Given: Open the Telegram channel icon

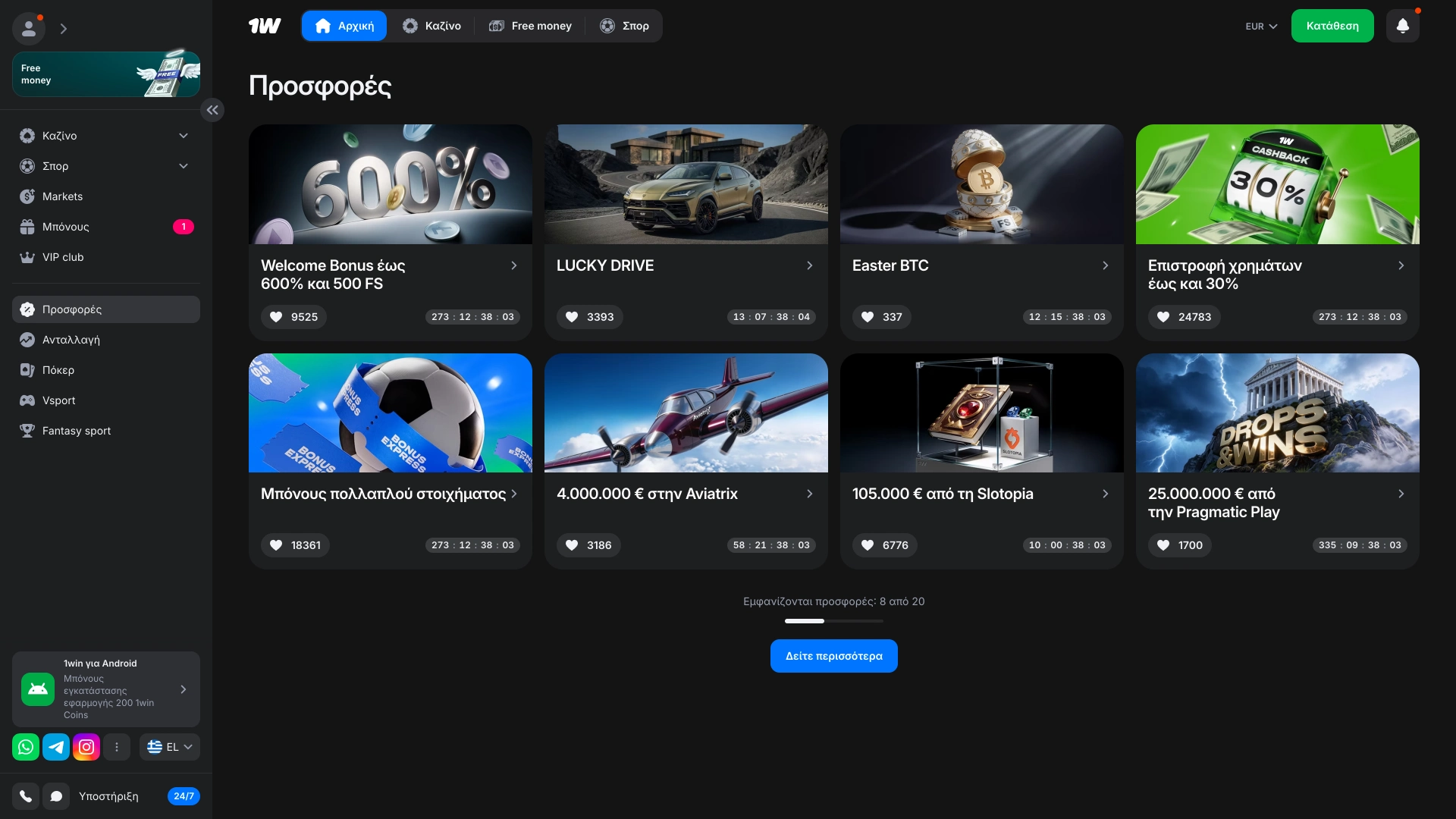Looking at the screenshot, I should pos(56,747).
